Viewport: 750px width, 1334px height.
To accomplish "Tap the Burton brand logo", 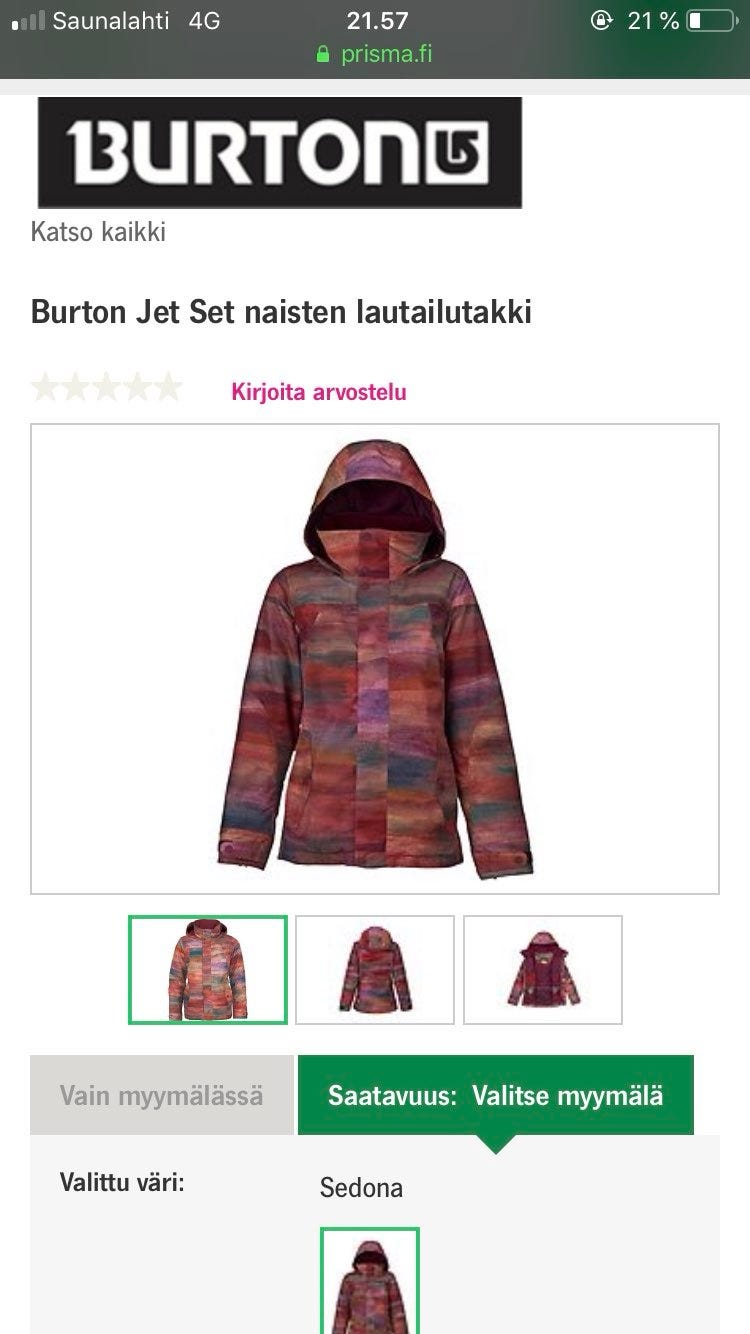I will click(x=280, y=153).
